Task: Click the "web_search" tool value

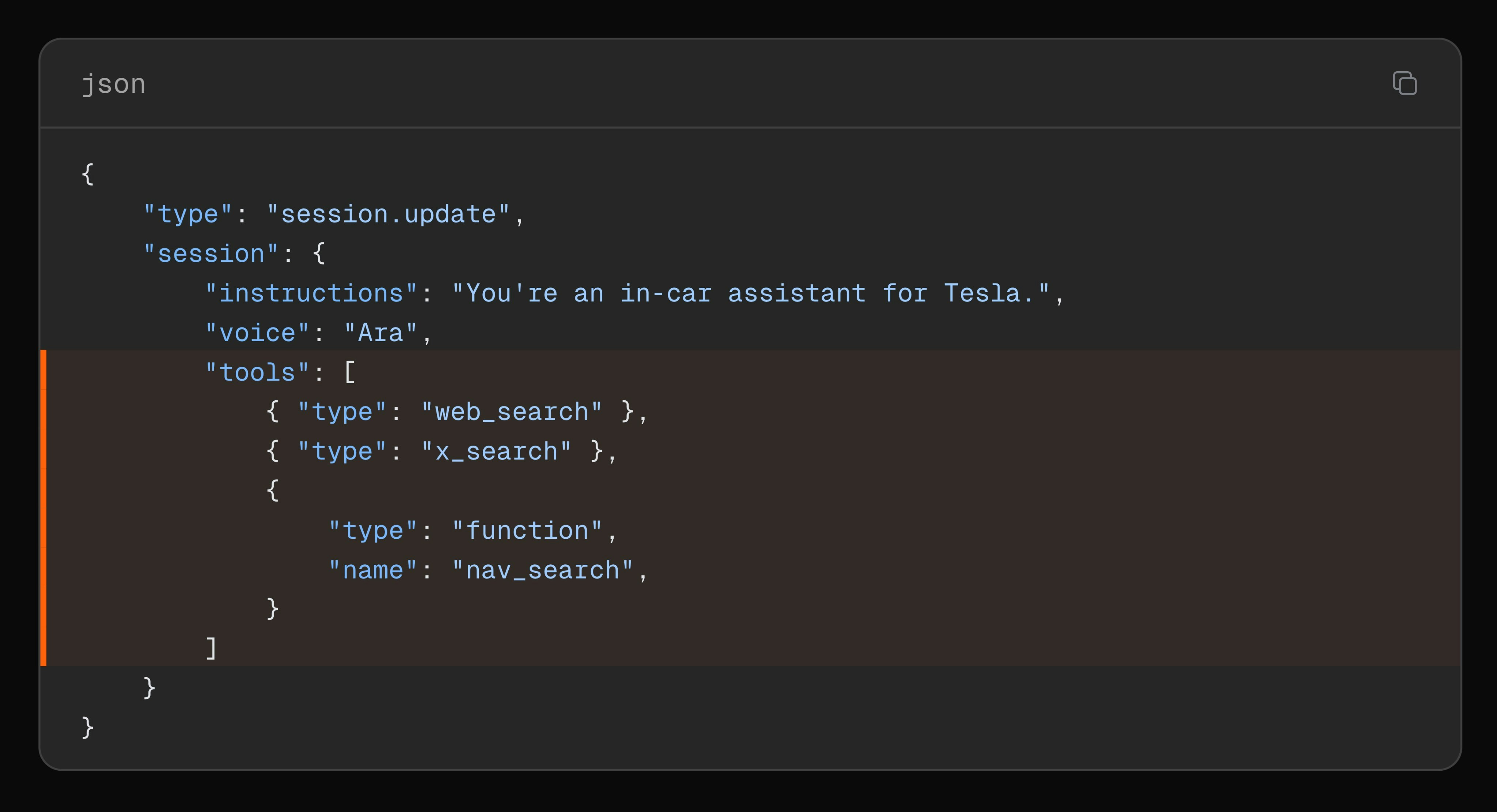Action: tap(511, 412)
